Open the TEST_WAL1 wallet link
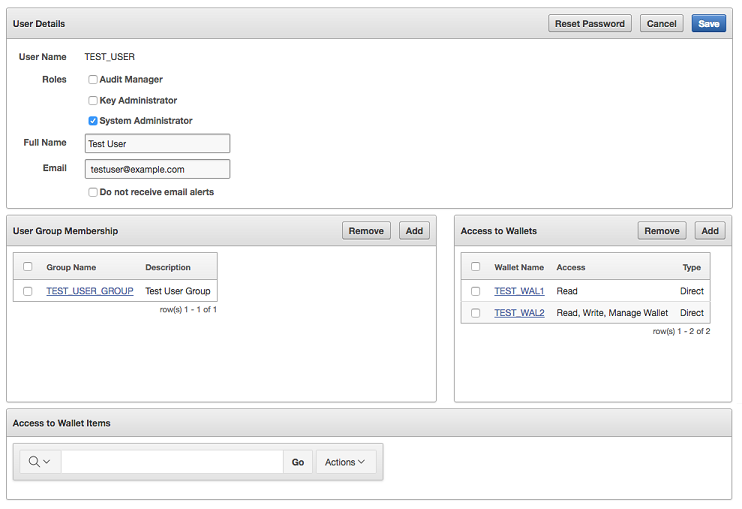The width and height of the screenshot is (742, 509). pos(519,291)
